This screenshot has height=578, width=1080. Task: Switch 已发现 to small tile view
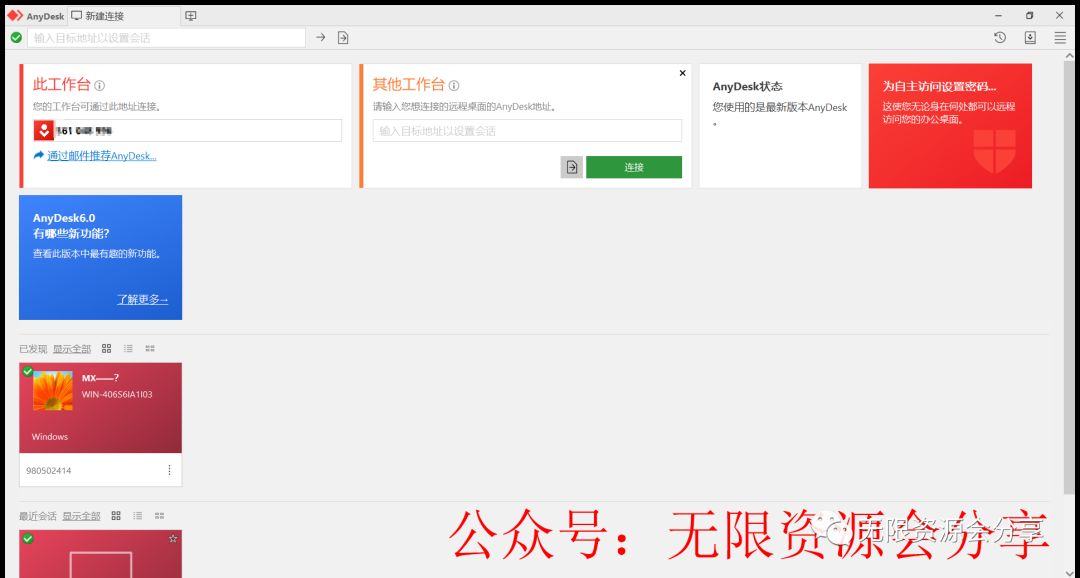[x=150, y=349]
